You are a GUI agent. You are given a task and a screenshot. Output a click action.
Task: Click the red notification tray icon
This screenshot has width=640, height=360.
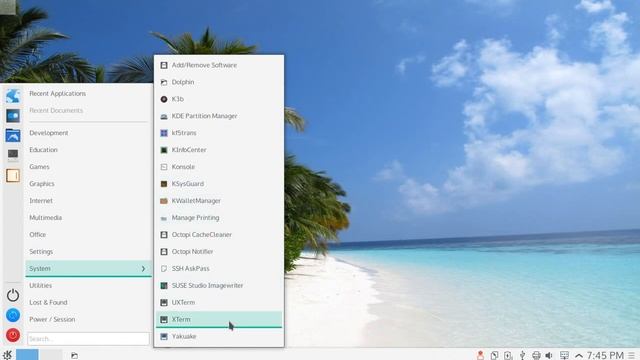click(480, 355)
